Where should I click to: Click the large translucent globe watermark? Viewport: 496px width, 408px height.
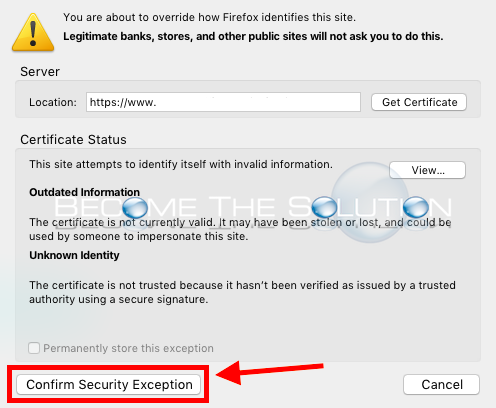click(369, 202)
